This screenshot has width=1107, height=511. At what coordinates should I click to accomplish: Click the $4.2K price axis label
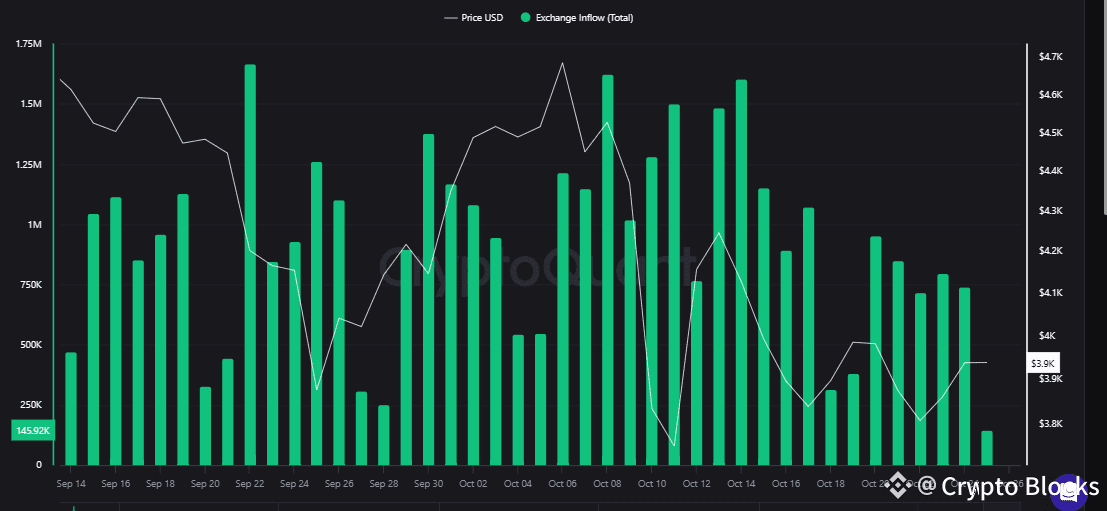(x=1050, y=251)
